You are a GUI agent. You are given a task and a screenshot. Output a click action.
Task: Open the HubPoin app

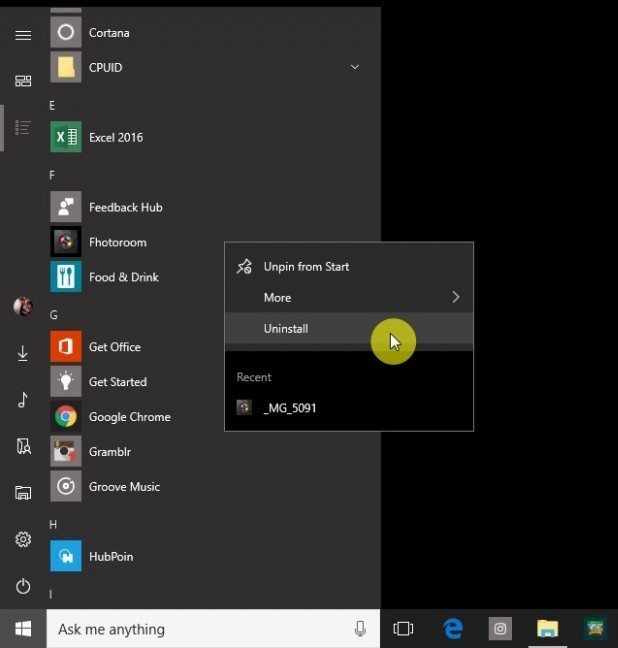110,556
